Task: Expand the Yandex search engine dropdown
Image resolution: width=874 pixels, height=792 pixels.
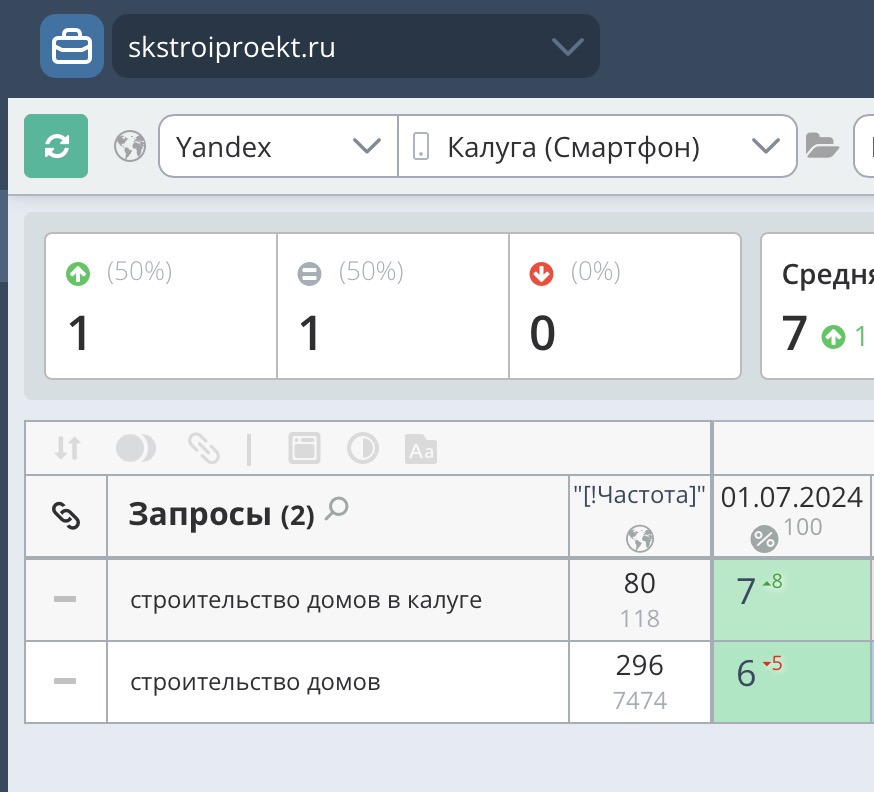Action: (278, 147)
